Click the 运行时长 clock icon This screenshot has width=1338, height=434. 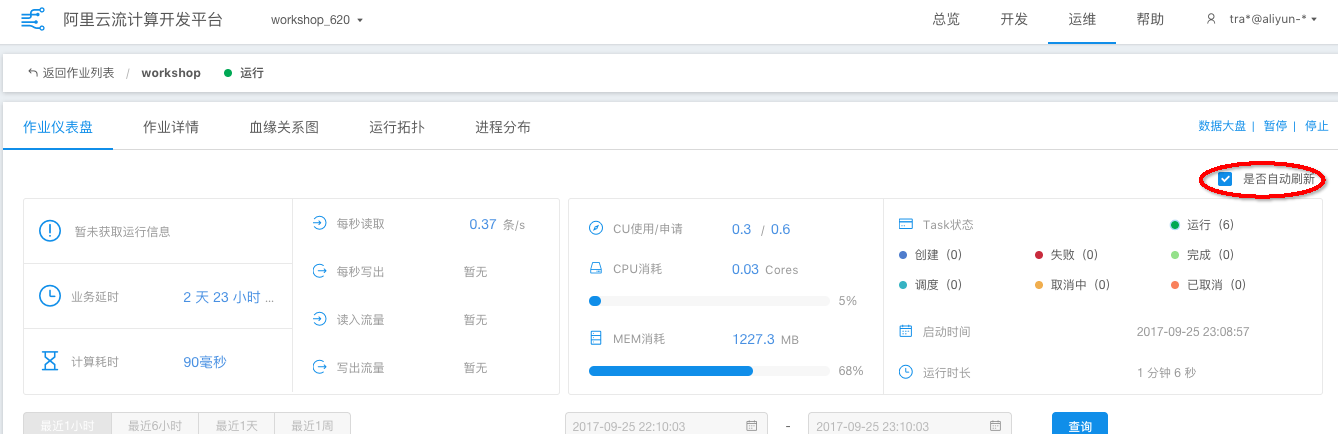[906, 372]
